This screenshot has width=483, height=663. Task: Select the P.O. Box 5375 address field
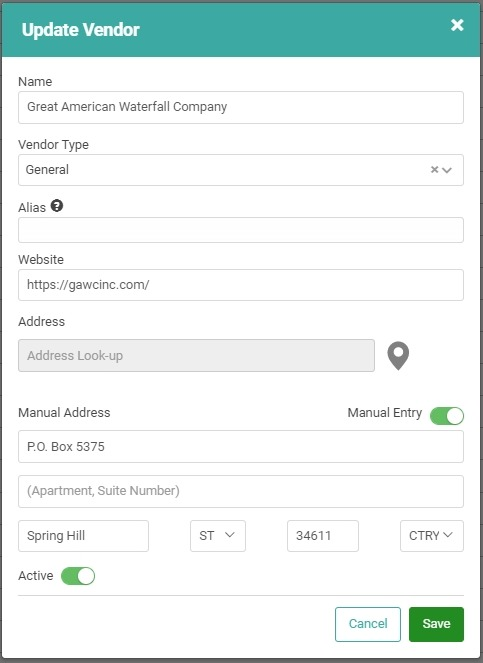point(241,447)
